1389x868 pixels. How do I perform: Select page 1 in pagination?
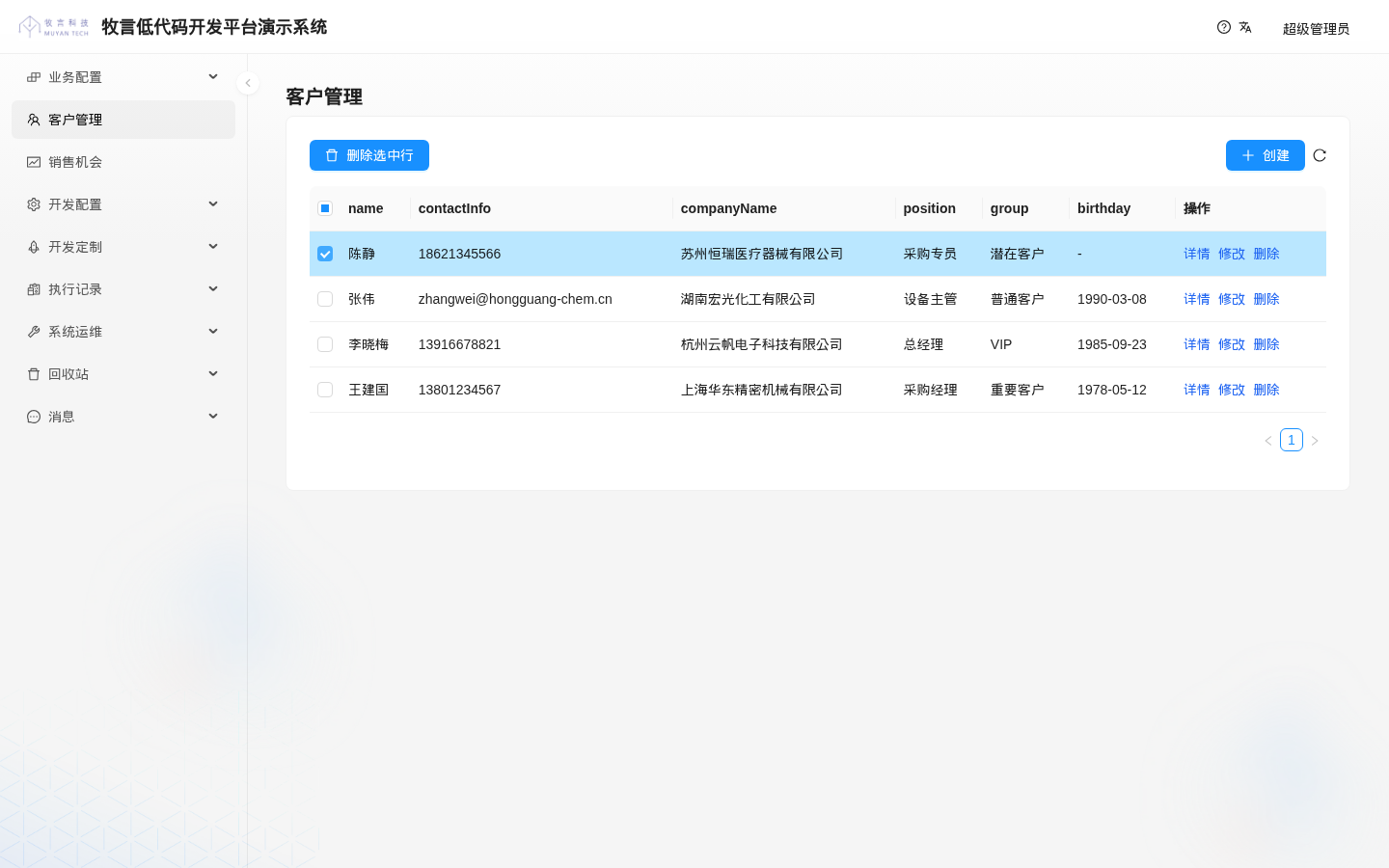[1292, 440]
